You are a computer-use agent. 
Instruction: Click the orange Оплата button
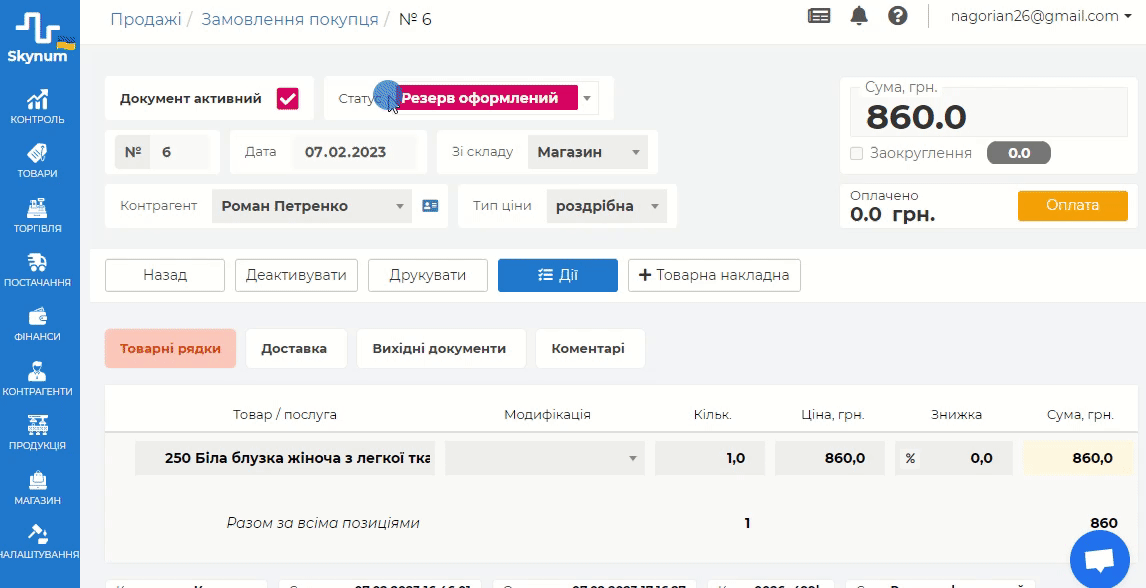point(1072,206)
